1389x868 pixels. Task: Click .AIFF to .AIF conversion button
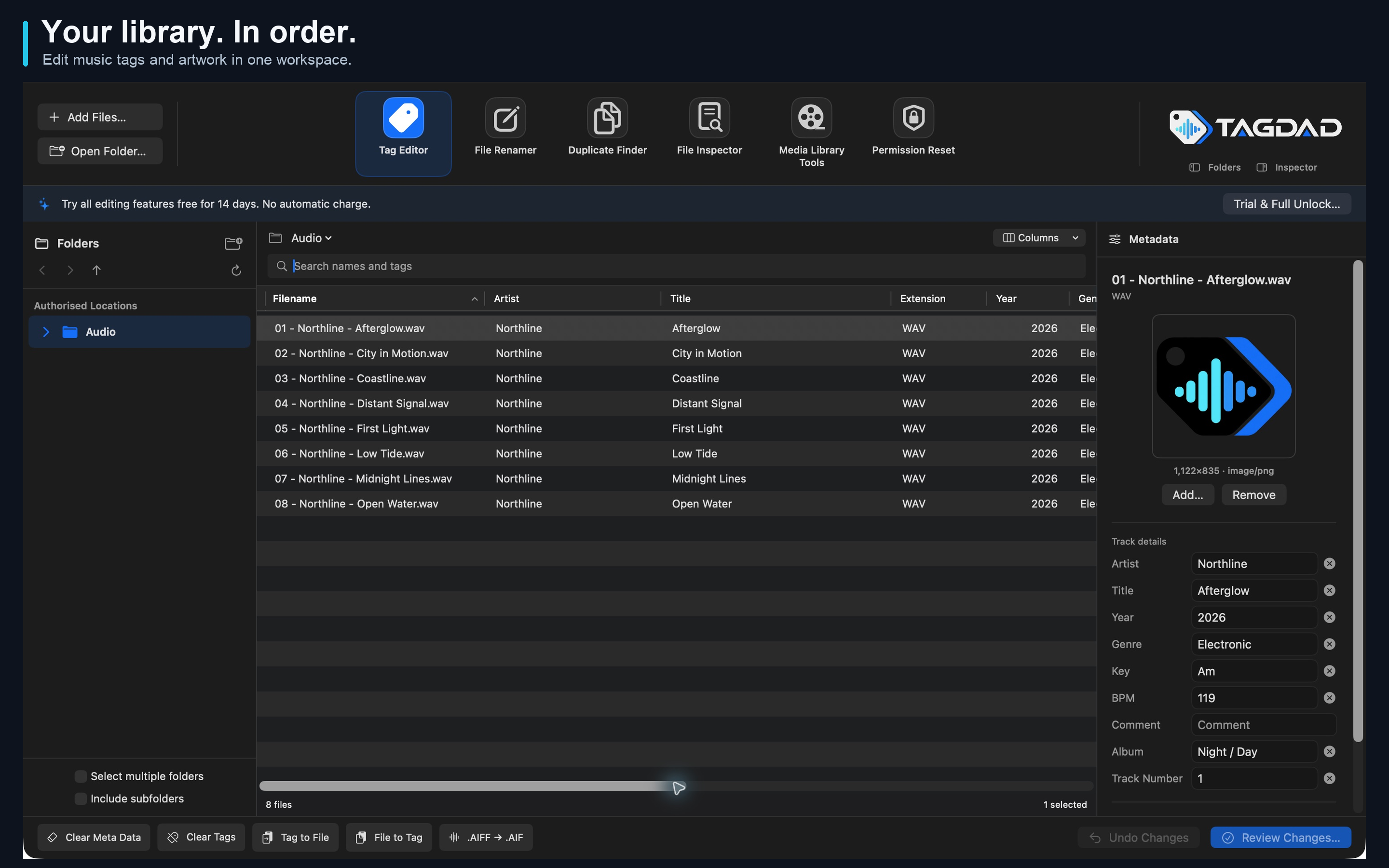[x=486, y=838]
